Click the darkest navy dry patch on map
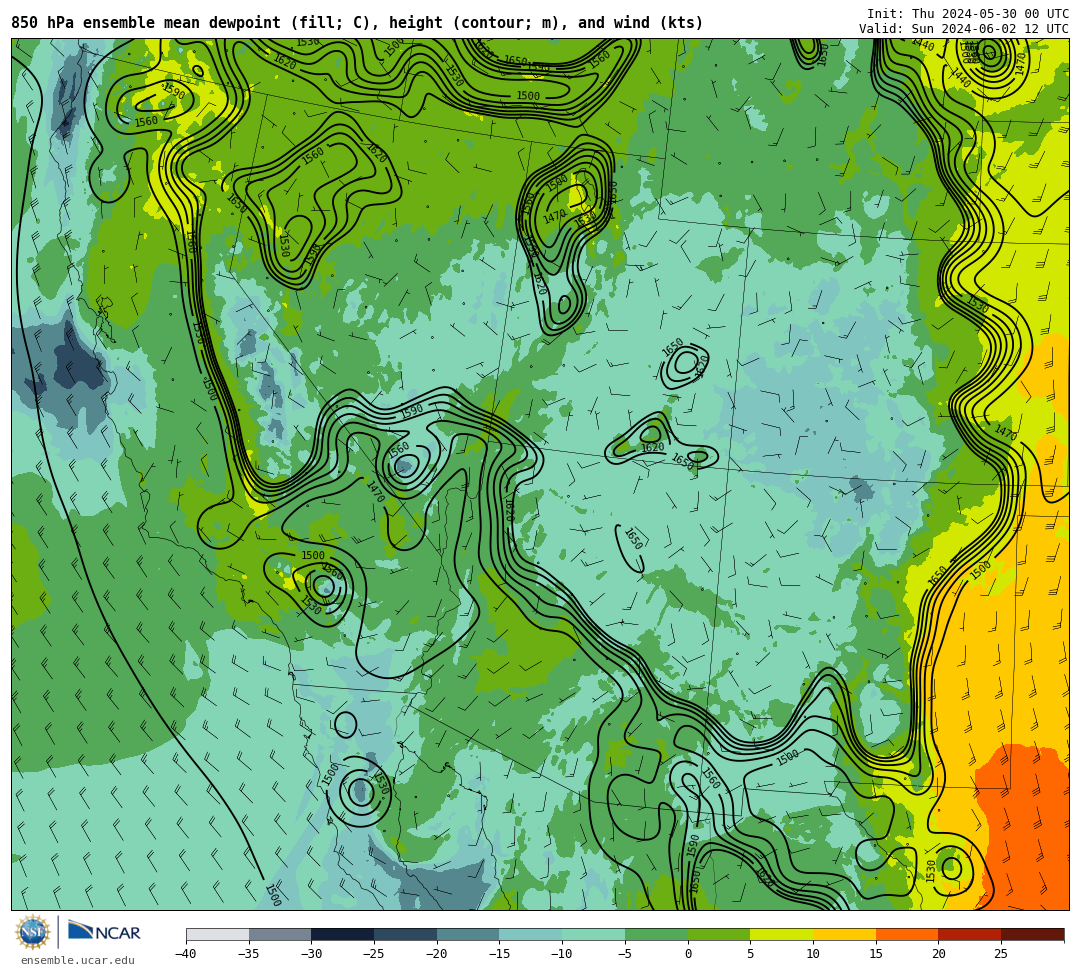 79,366
